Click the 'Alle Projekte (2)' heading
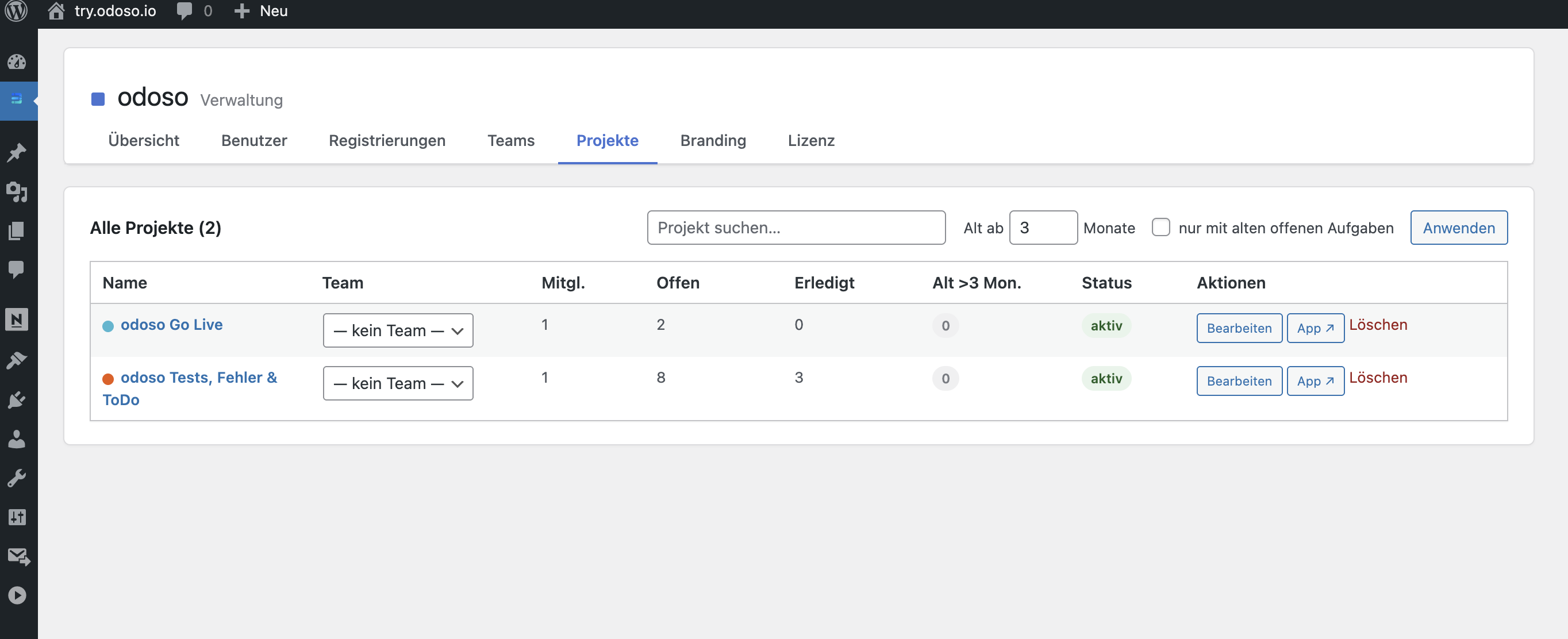Screen dimensions: 1568x639 pos(155,228)
